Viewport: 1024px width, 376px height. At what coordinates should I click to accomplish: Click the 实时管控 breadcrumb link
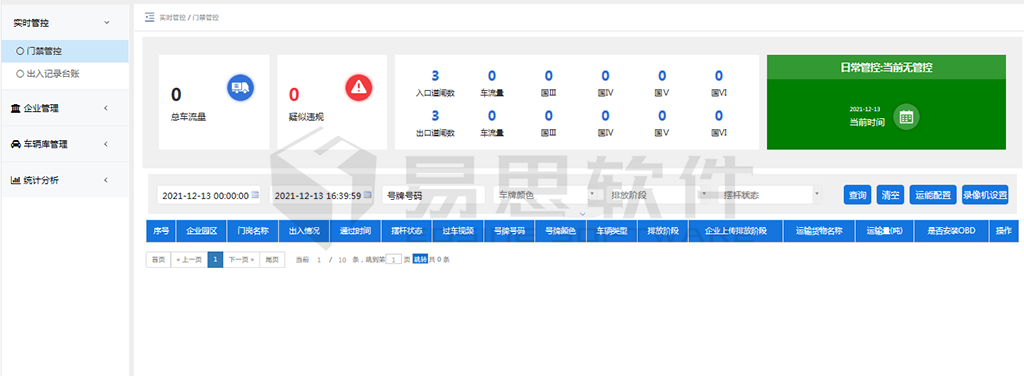pos(172,18)
